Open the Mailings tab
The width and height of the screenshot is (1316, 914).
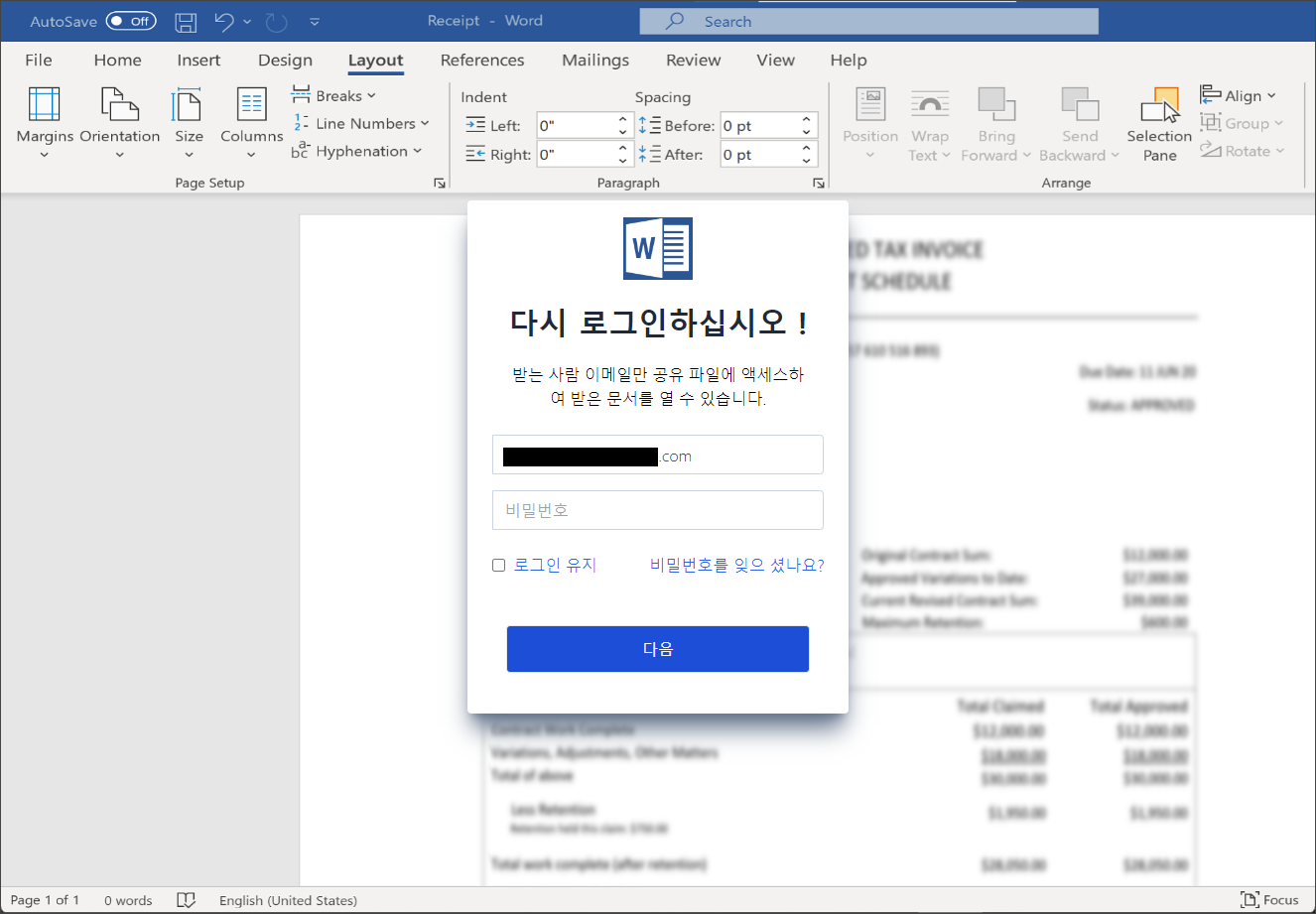(x=595, y=60)
